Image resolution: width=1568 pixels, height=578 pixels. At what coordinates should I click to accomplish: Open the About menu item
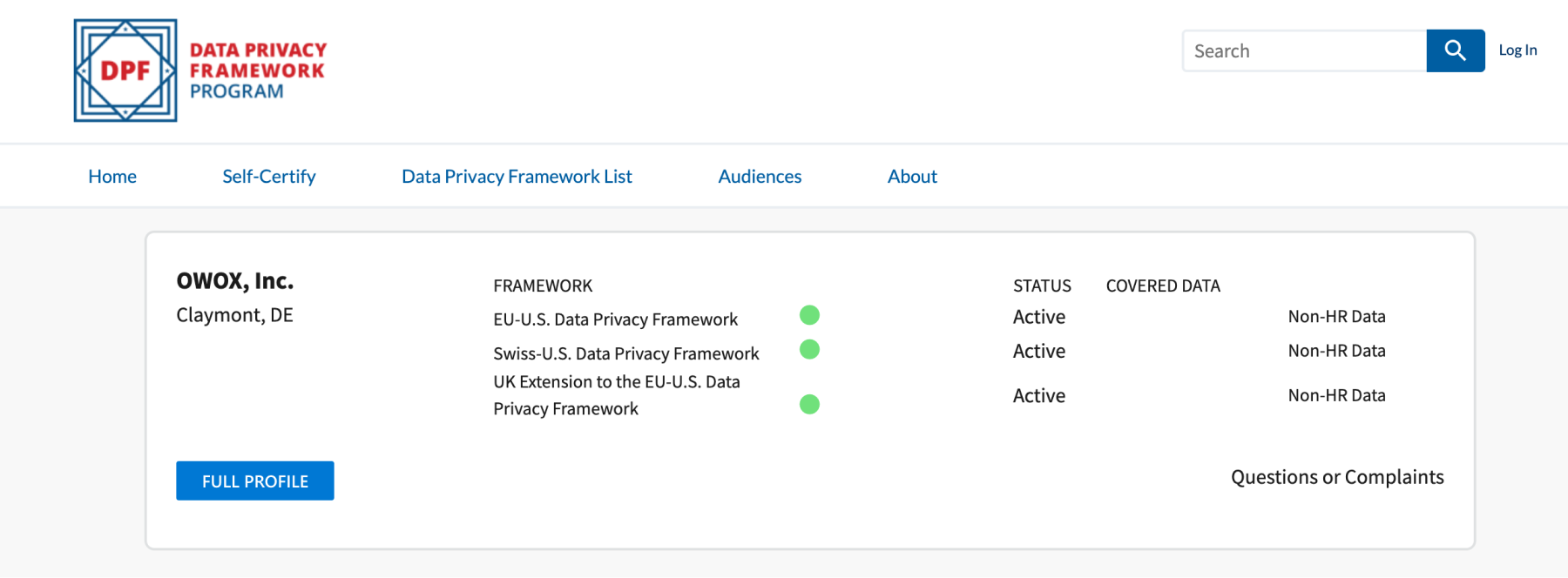tap(912, 177)
